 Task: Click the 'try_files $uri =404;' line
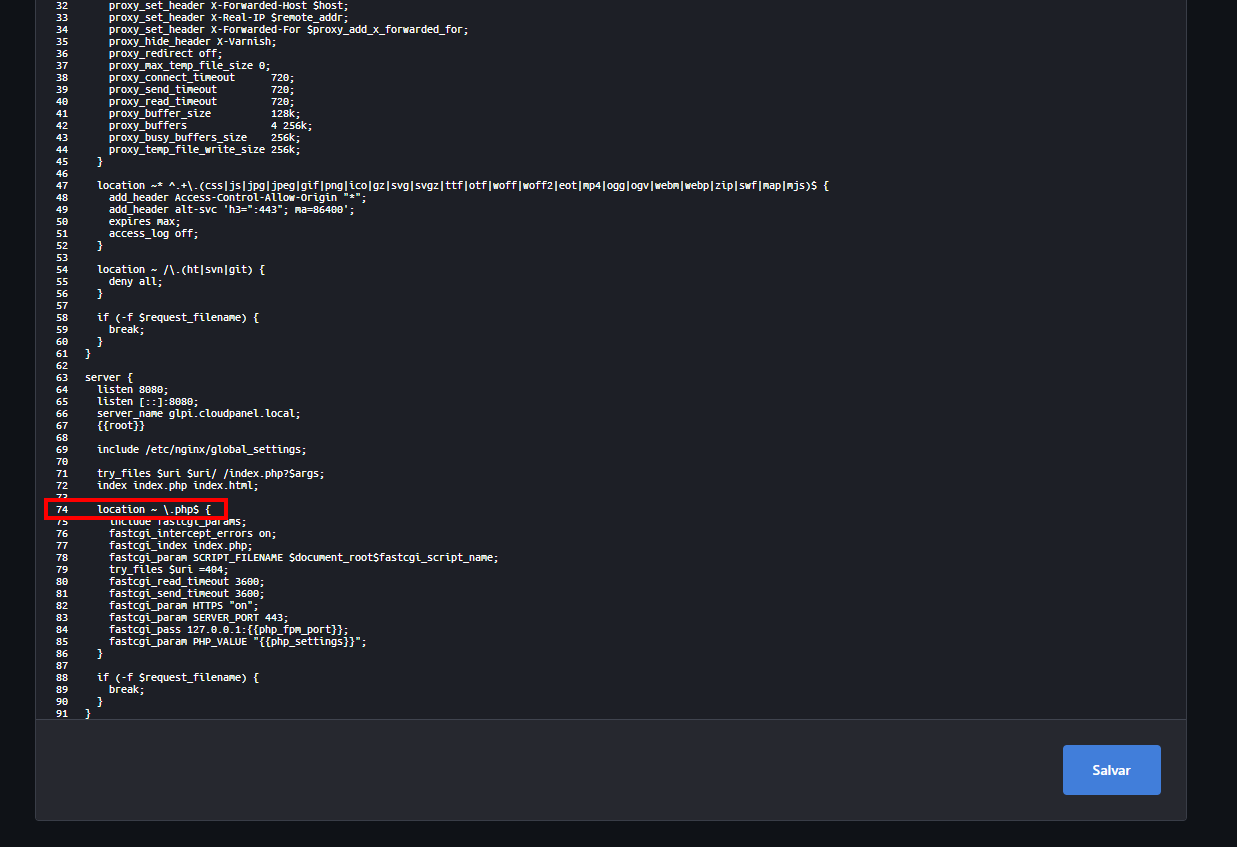(x=168, y=570)
